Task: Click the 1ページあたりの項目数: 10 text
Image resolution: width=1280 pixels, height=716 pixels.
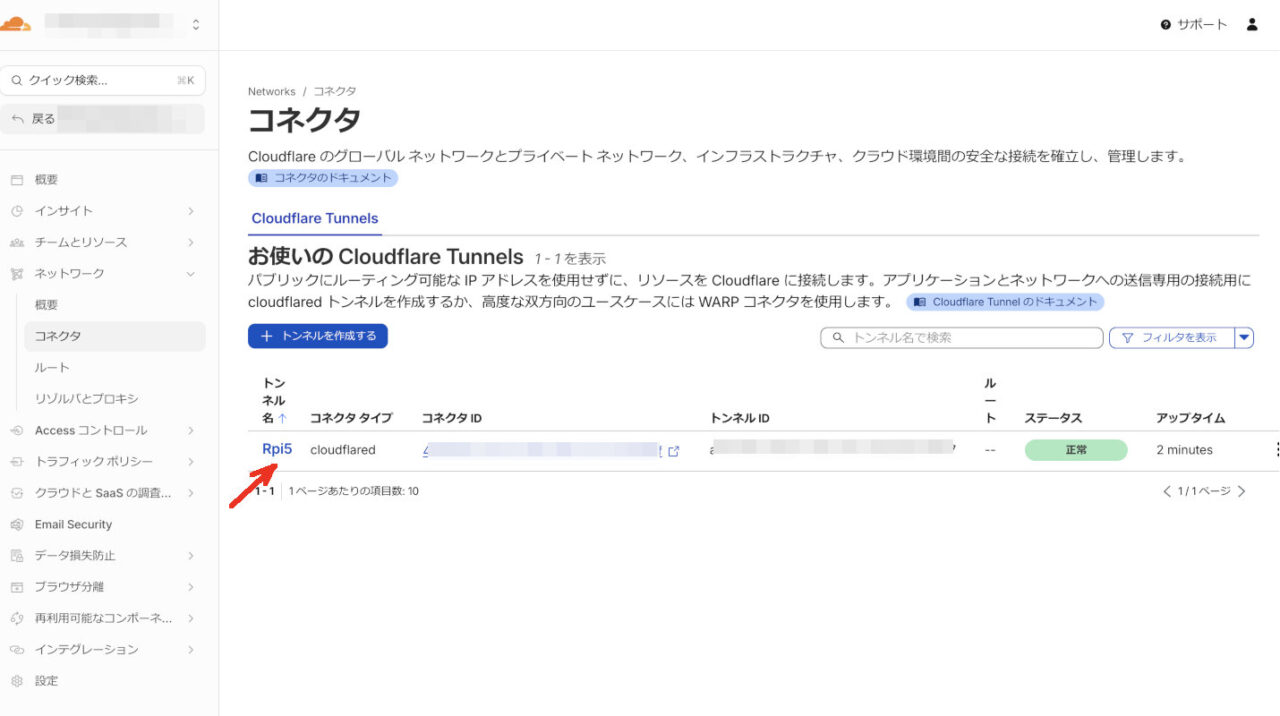Action: click(354, 491)
